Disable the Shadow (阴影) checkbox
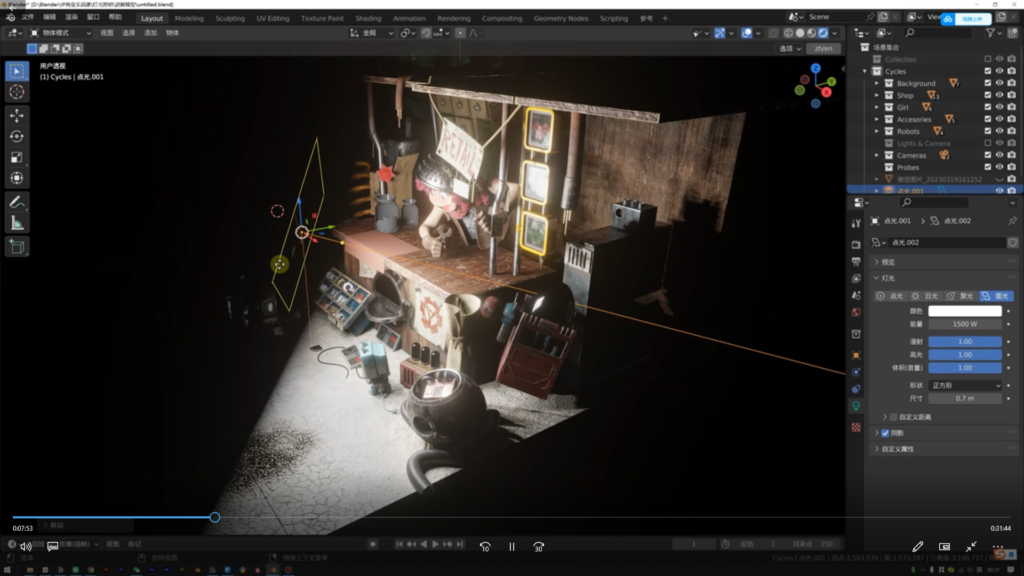The image size is (1024, 576). tap(885, 433)
